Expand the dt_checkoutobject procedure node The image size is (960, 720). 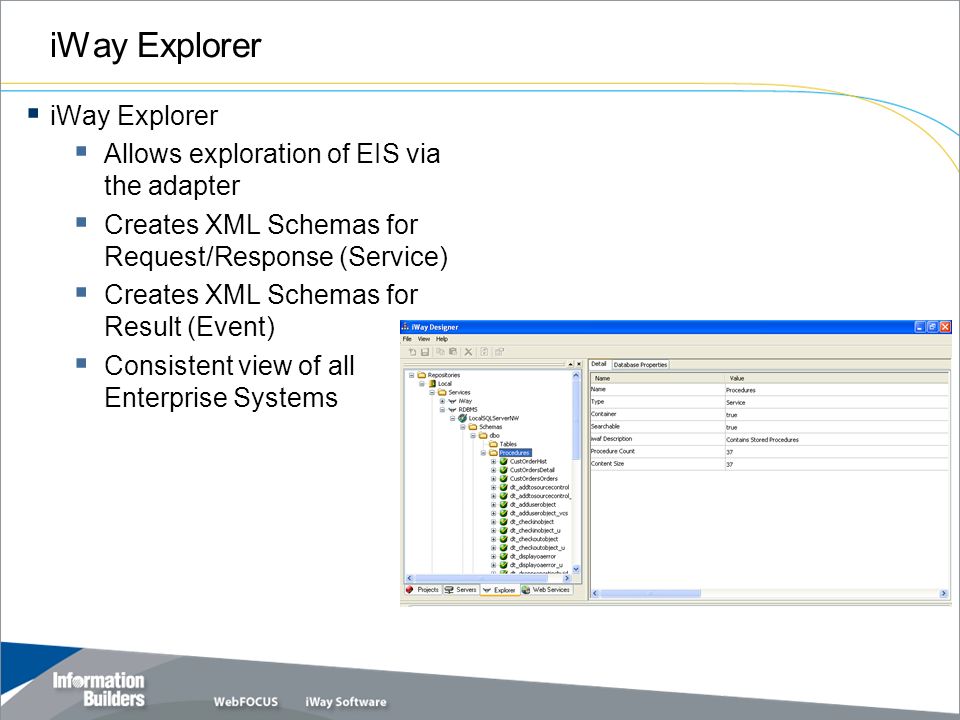point(493,539)
